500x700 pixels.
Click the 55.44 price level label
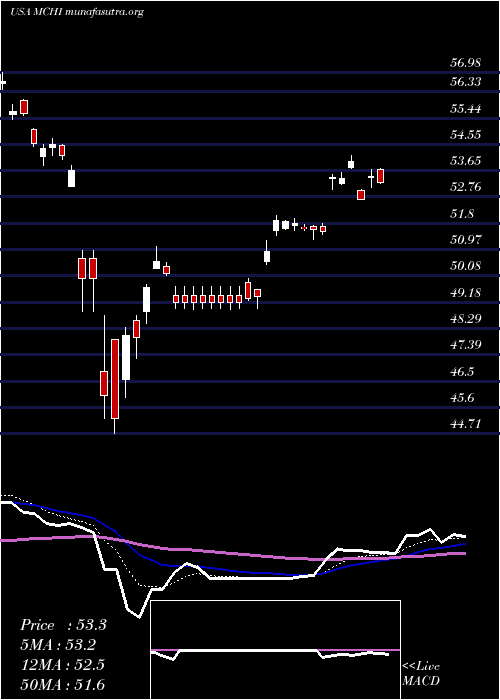tap(465, 108)
